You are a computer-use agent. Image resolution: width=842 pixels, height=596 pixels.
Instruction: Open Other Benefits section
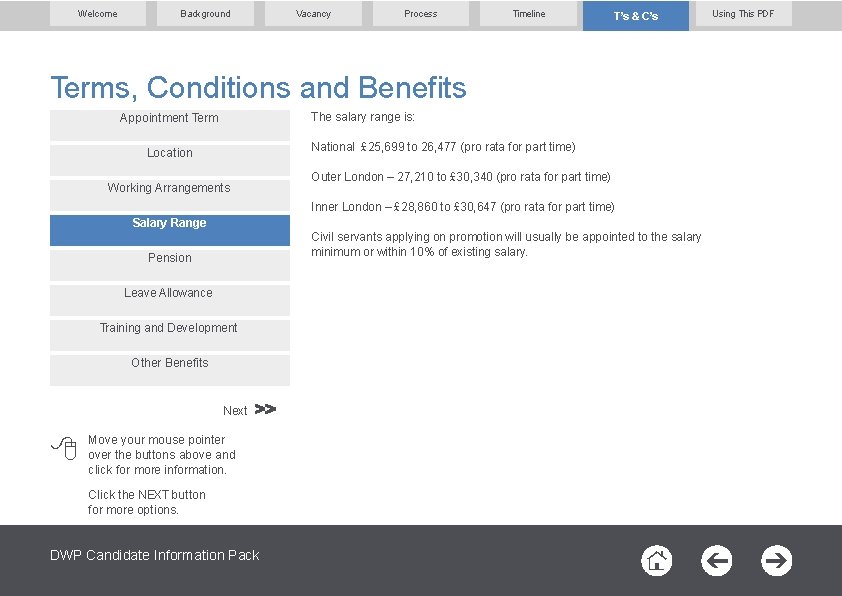pyautogui.click(x=170, y=370)
